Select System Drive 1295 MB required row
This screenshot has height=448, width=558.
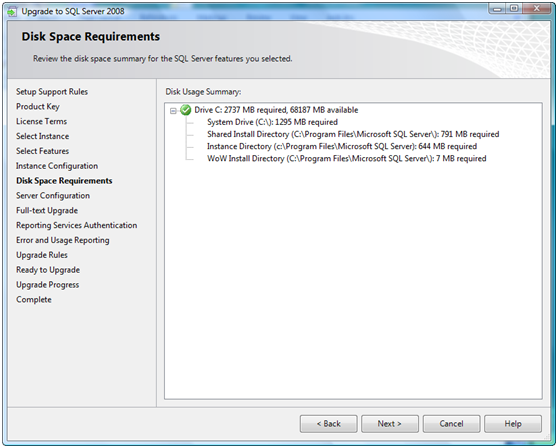(272, 122)
